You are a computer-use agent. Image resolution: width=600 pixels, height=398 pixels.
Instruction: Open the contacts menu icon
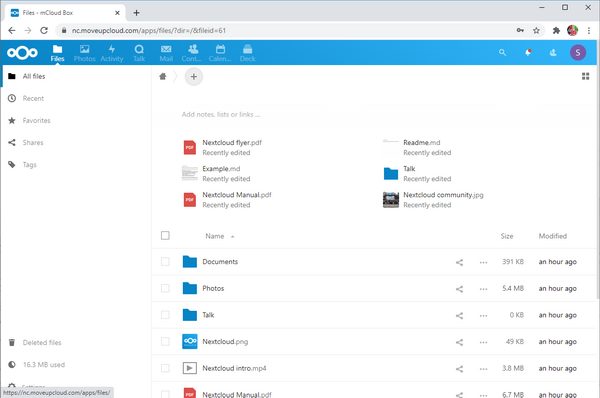click(x=553, y=52)
